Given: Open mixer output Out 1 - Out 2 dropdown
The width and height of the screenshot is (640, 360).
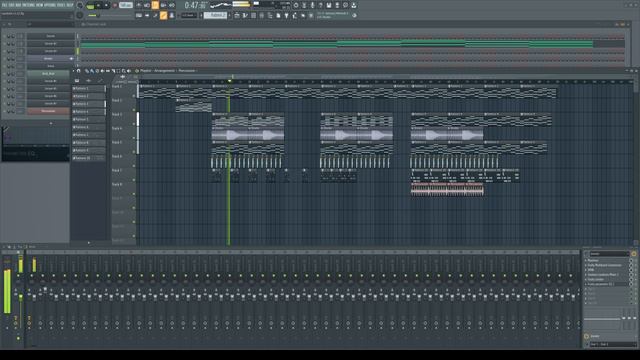Looking at the screenshot, I should [613, 344].
